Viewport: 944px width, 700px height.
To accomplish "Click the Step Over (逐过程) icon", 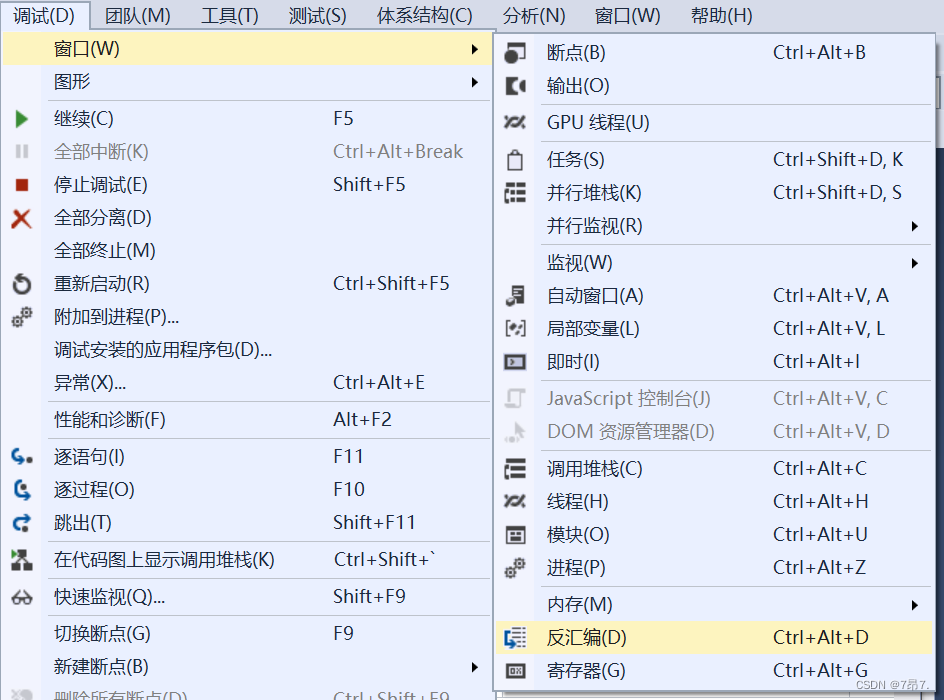I will [x=22, y=490].
